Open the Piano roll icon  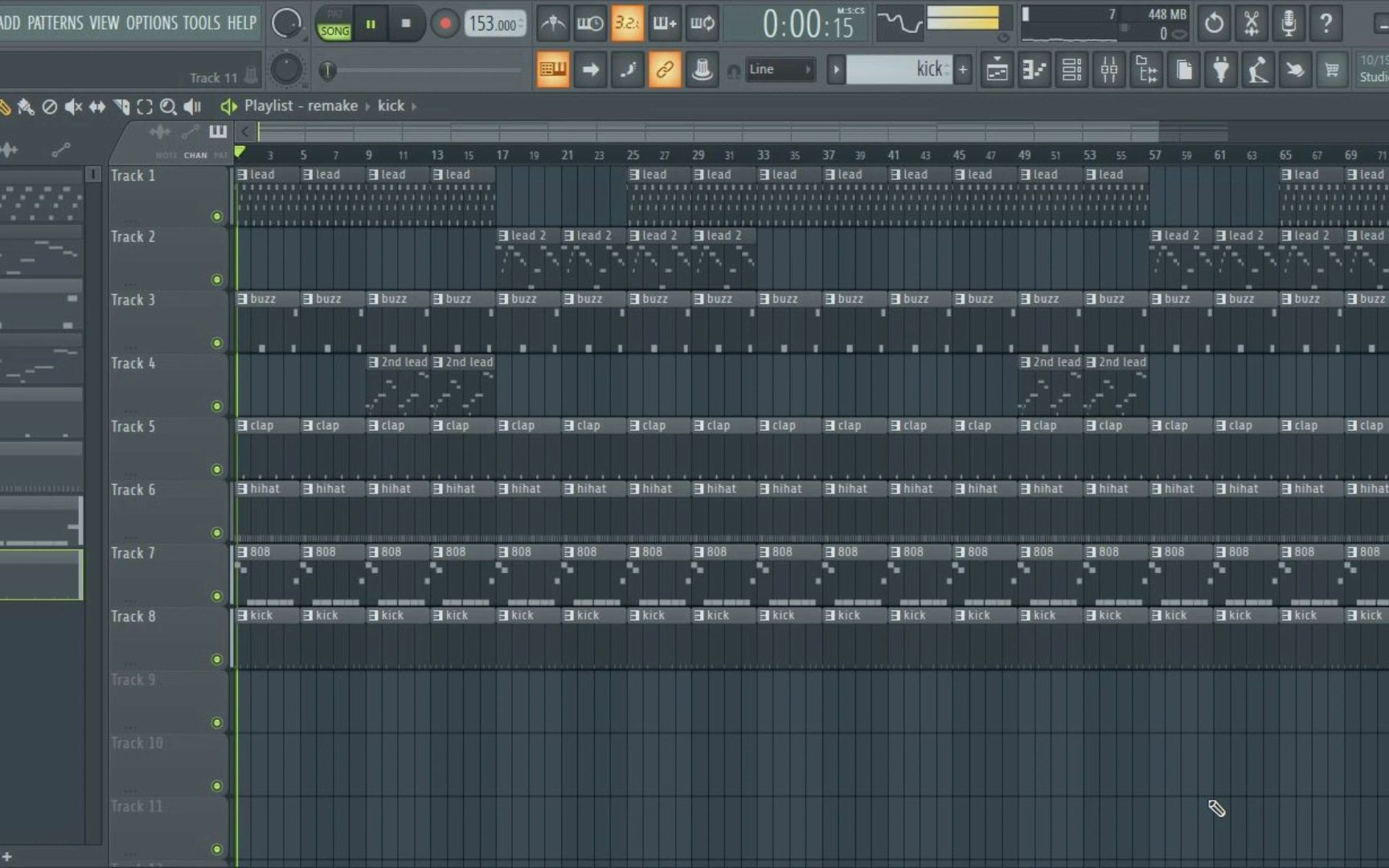1035,70
